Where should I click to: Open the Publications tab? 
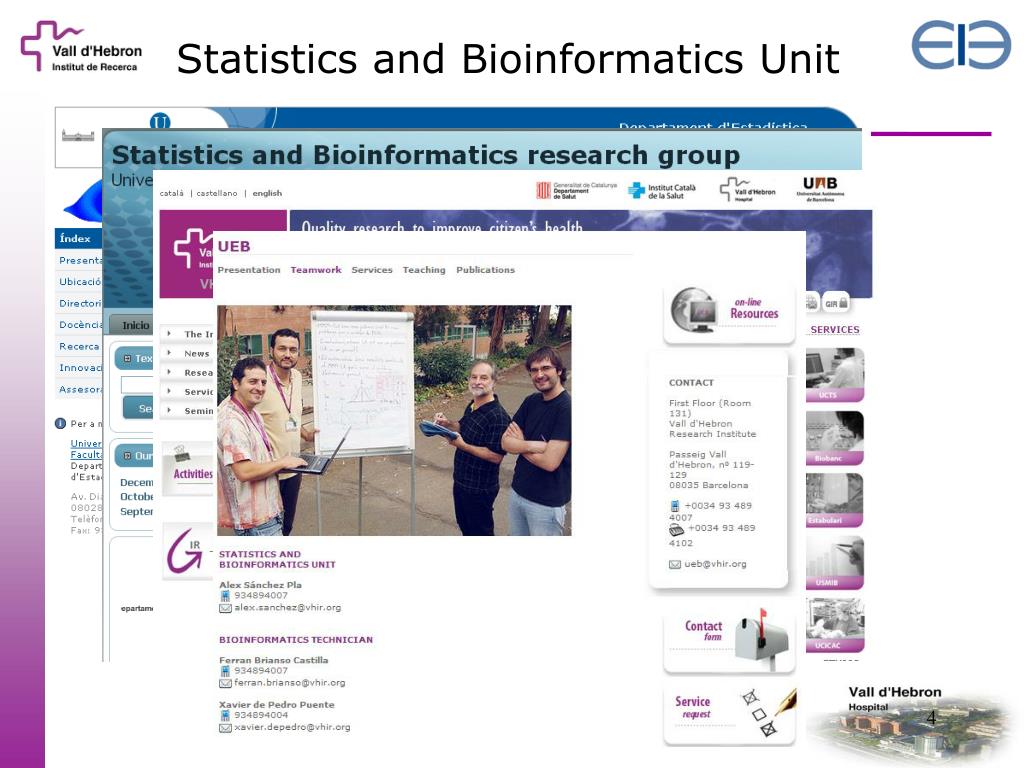[485, 270]
